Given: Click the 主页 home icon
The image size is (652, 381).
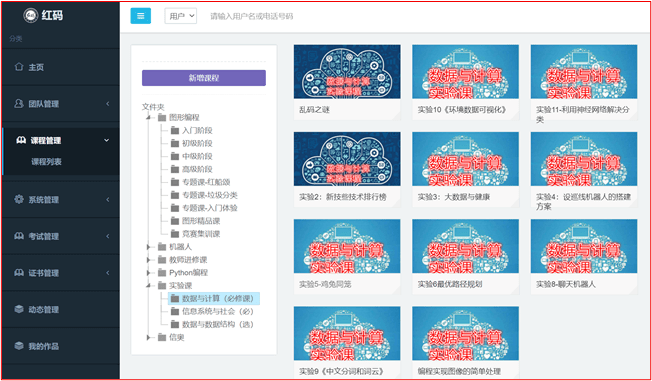Looking at the screenshot, I should click(x=19, y=67).
